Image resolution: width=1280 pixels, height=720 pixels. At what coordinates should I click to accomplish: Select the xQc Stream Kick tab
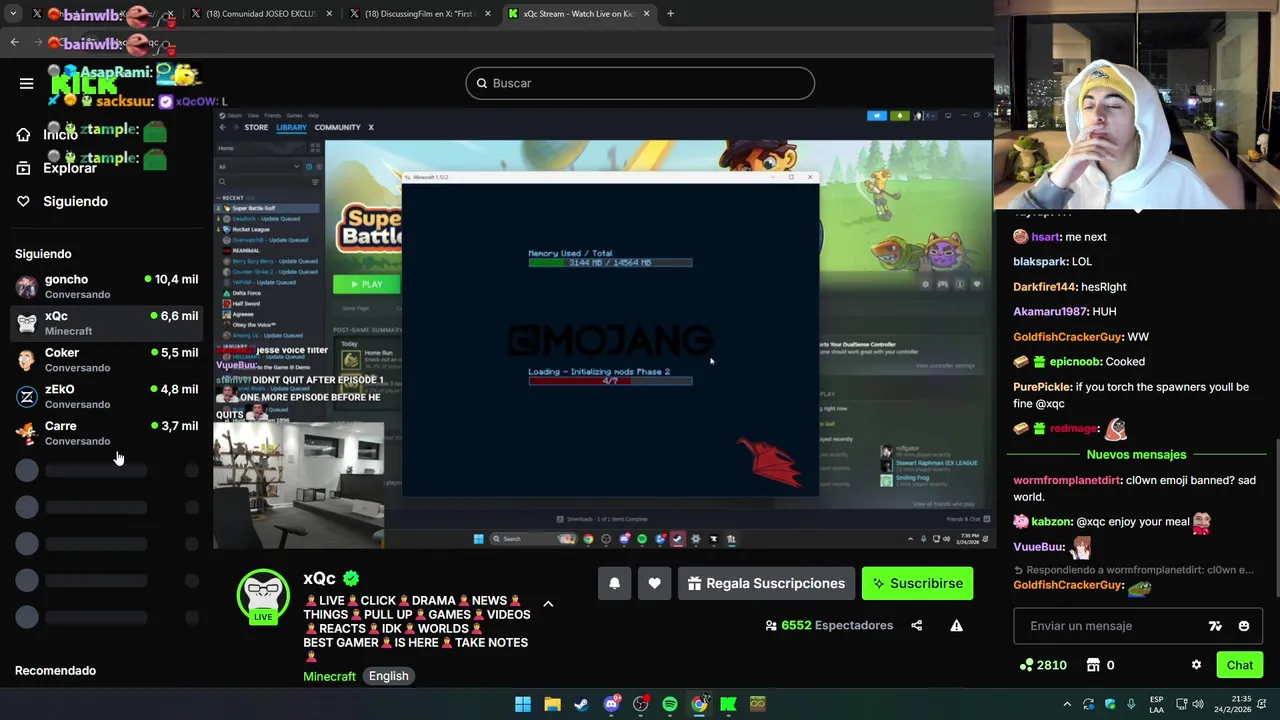coord(579,14)
